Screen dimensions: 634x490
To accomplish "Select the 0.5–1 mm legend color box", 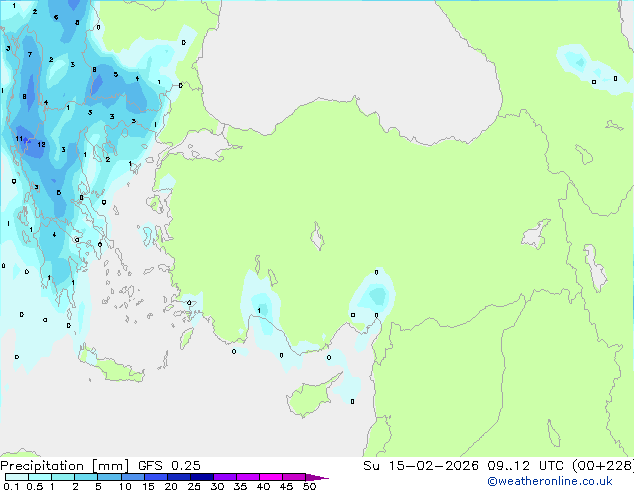I will point(40,477).
